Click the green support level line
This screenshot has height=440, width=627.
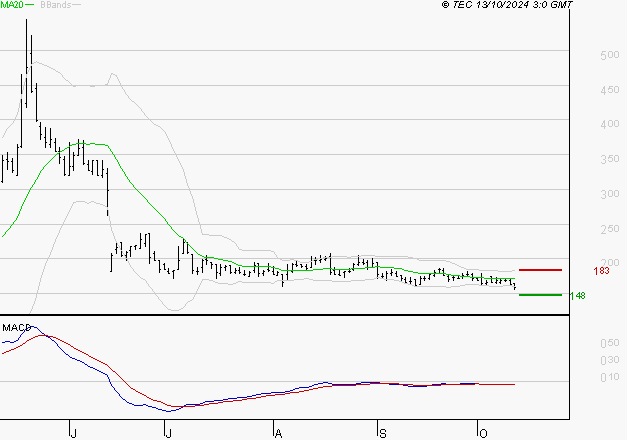pyautogui.click(x=540, y=295)
